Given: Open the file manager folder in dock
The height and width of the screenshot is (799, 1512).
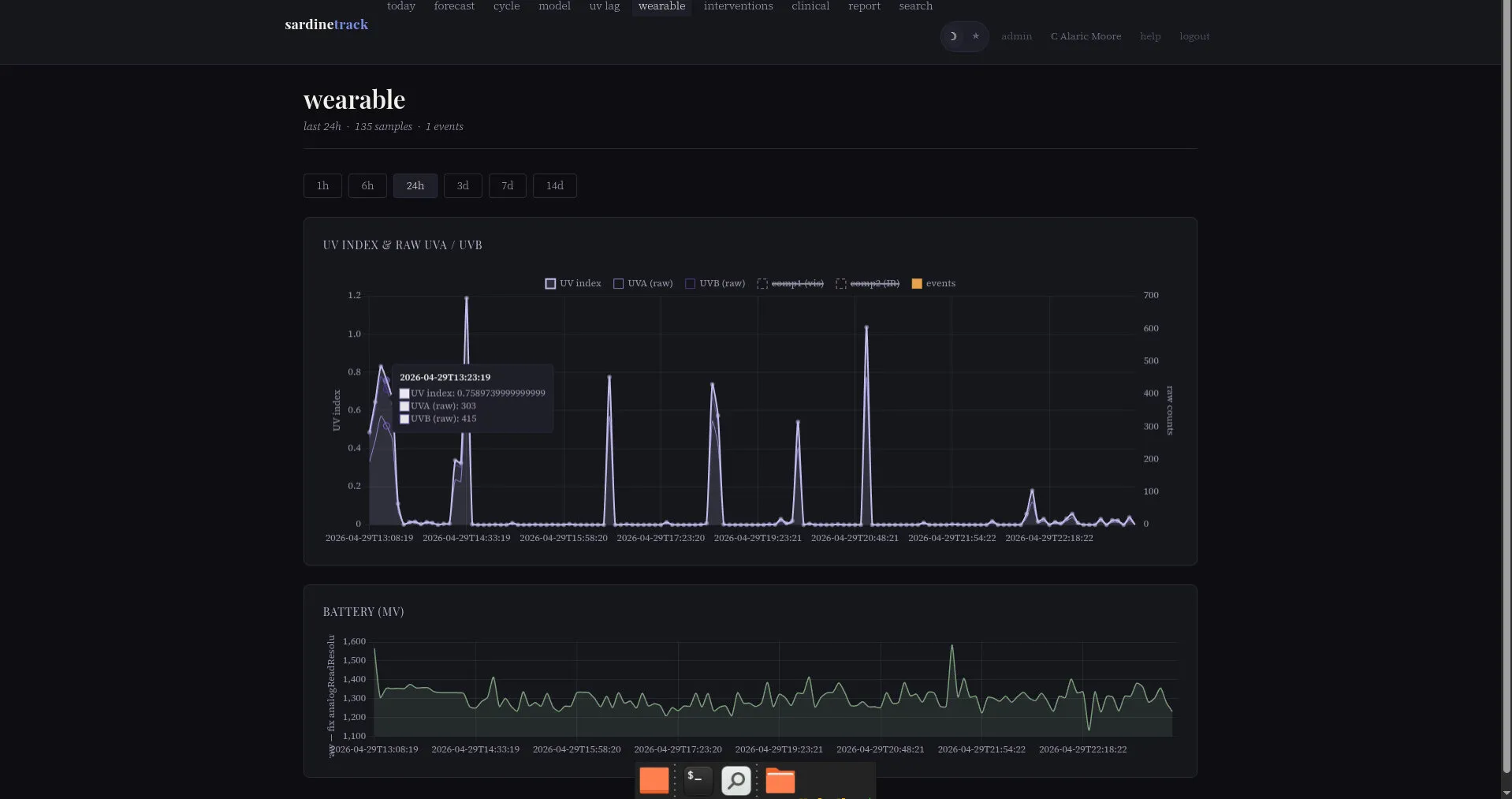Looking at the screenshot, I should tap(780, 780).
